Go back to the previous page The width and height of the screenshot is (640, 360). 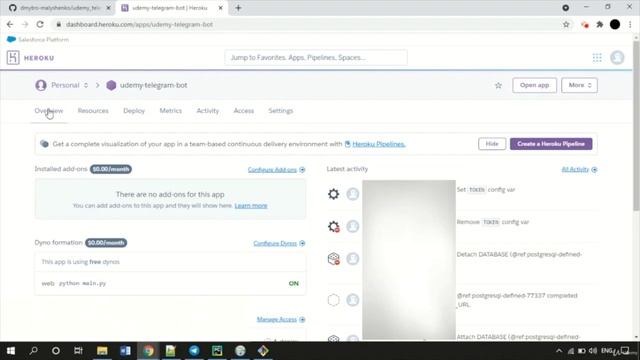(10, 24)
